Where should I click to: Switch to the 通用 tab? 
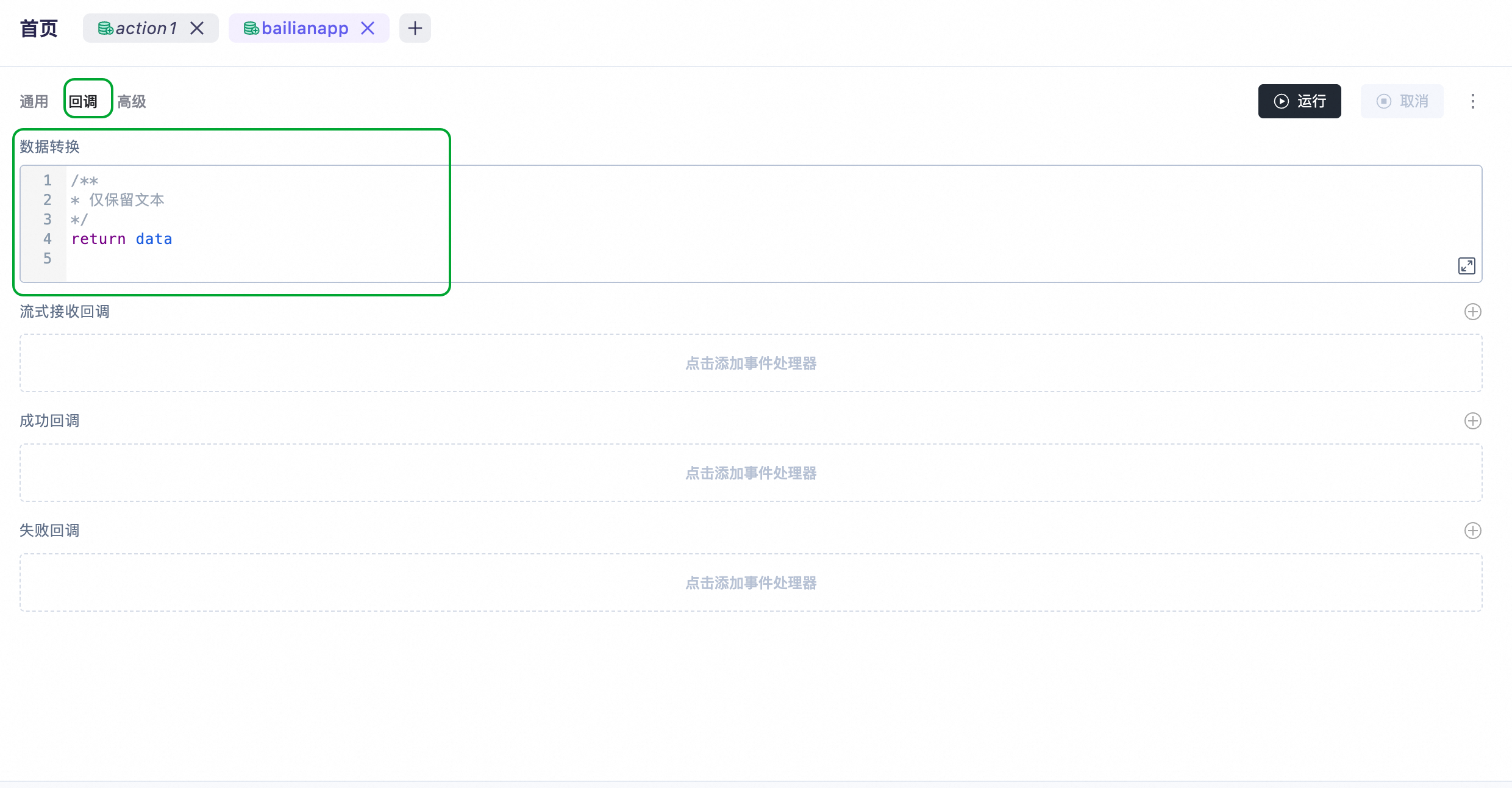pos(34,101)
